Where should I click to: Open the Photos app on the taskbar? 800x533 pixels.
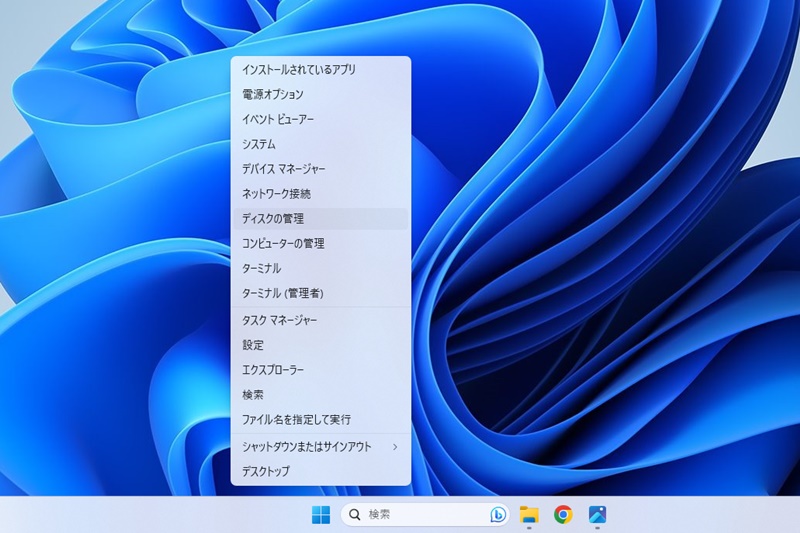(597, 515)
